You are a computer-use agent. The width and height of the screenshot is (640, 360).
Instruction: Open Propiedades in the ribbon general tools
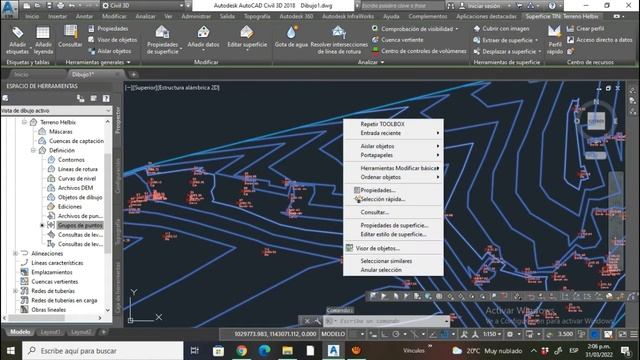coord(108,29)
